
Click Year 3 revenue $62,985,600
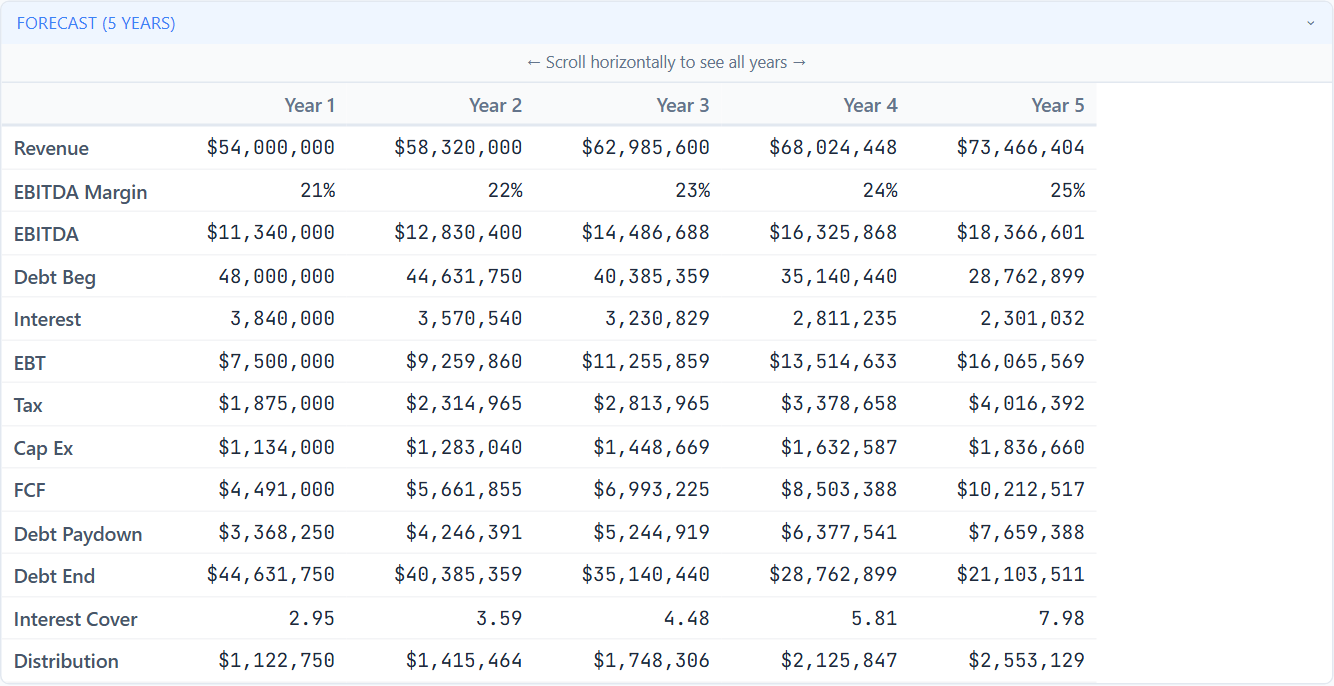pos(646,148)
